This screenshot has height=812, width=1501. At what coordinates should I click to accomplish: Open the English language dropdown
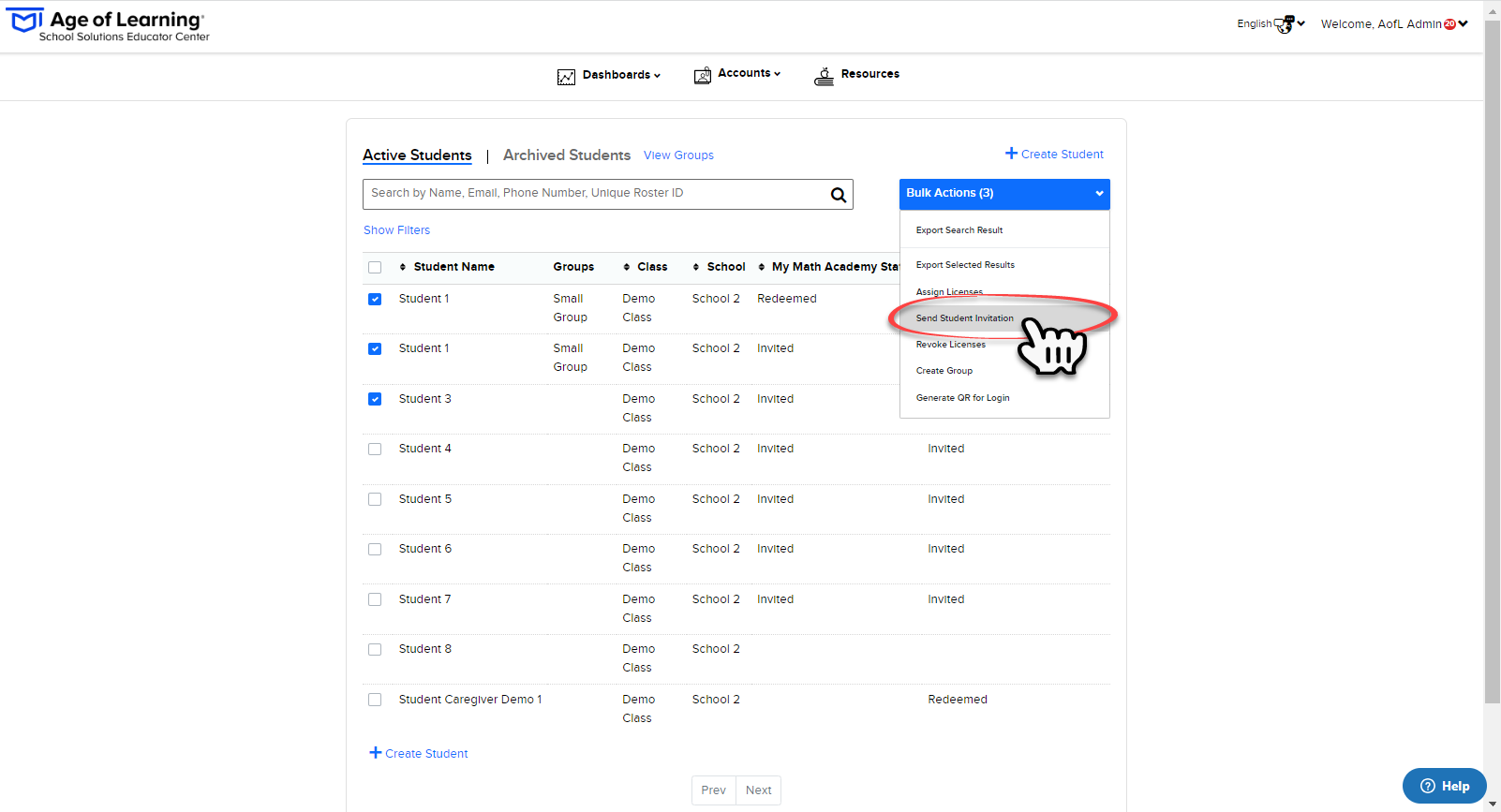(x=1271, y=24)
